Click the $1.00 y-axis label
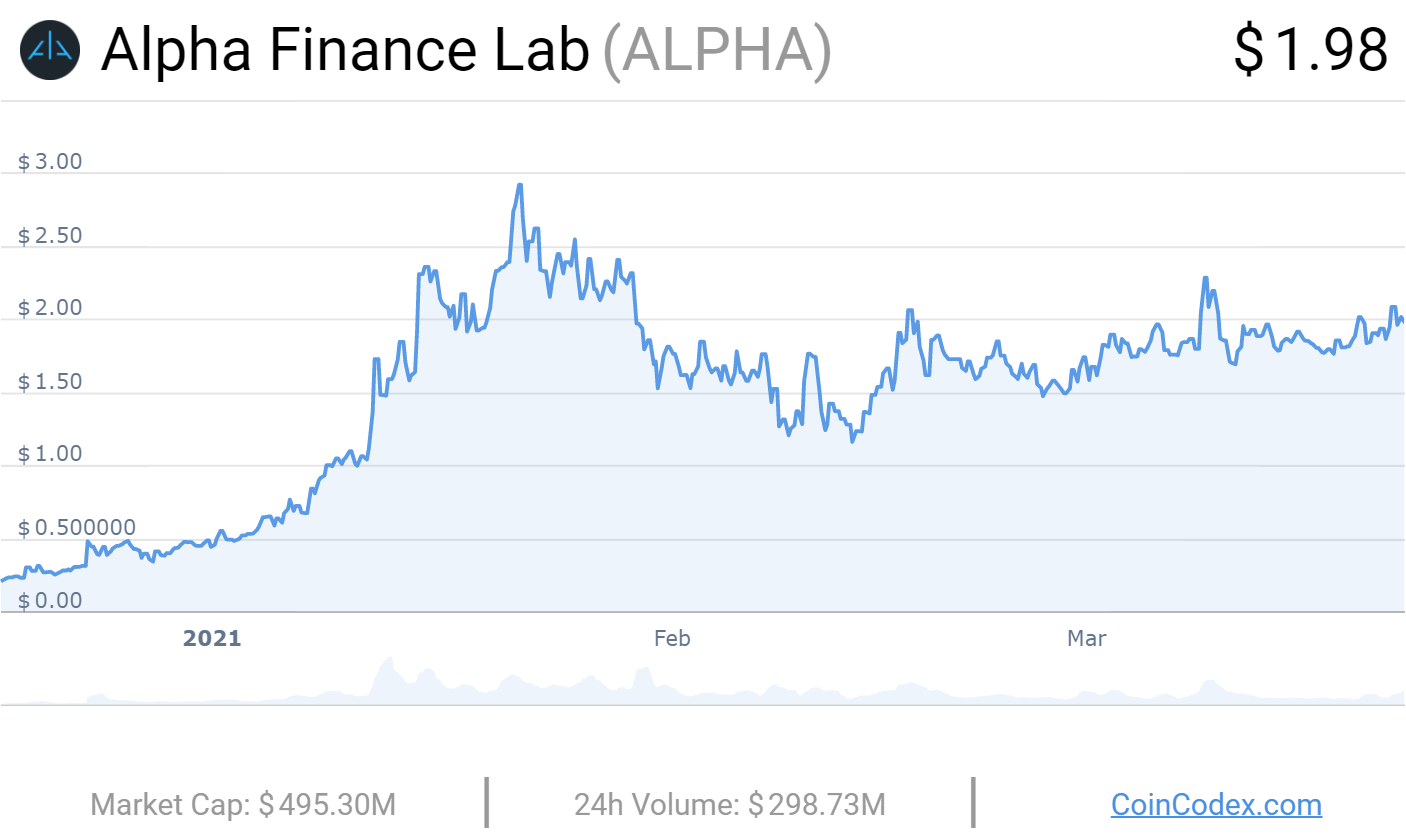 pyautogui.click(x=50, y=455)
